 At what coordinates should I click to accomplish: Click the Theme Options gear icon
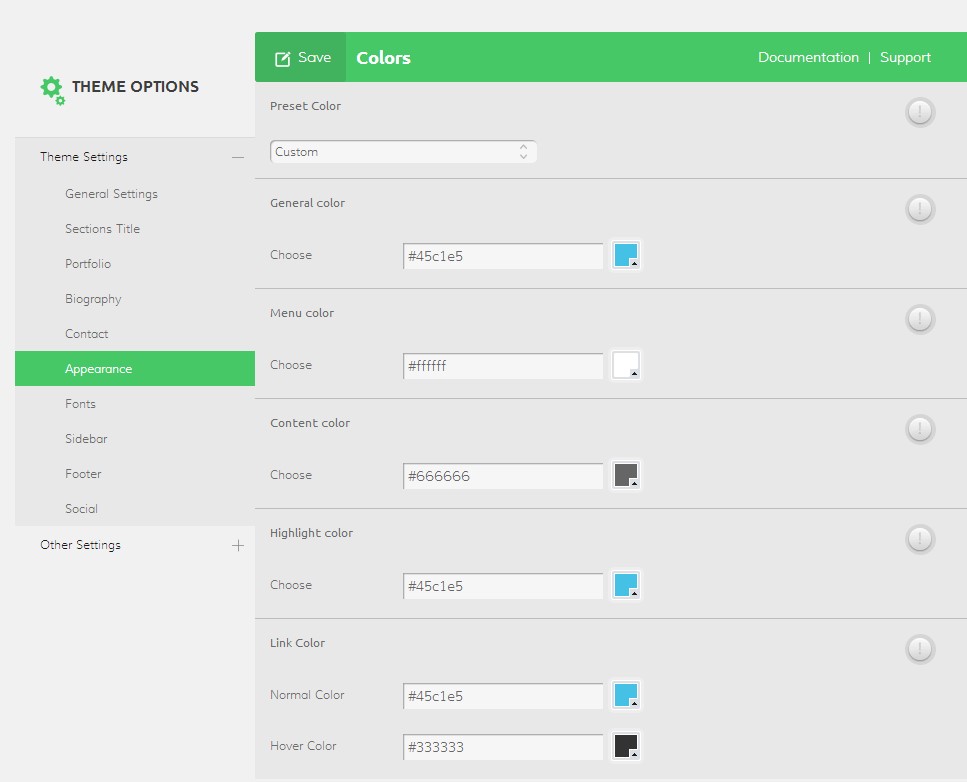52,89
